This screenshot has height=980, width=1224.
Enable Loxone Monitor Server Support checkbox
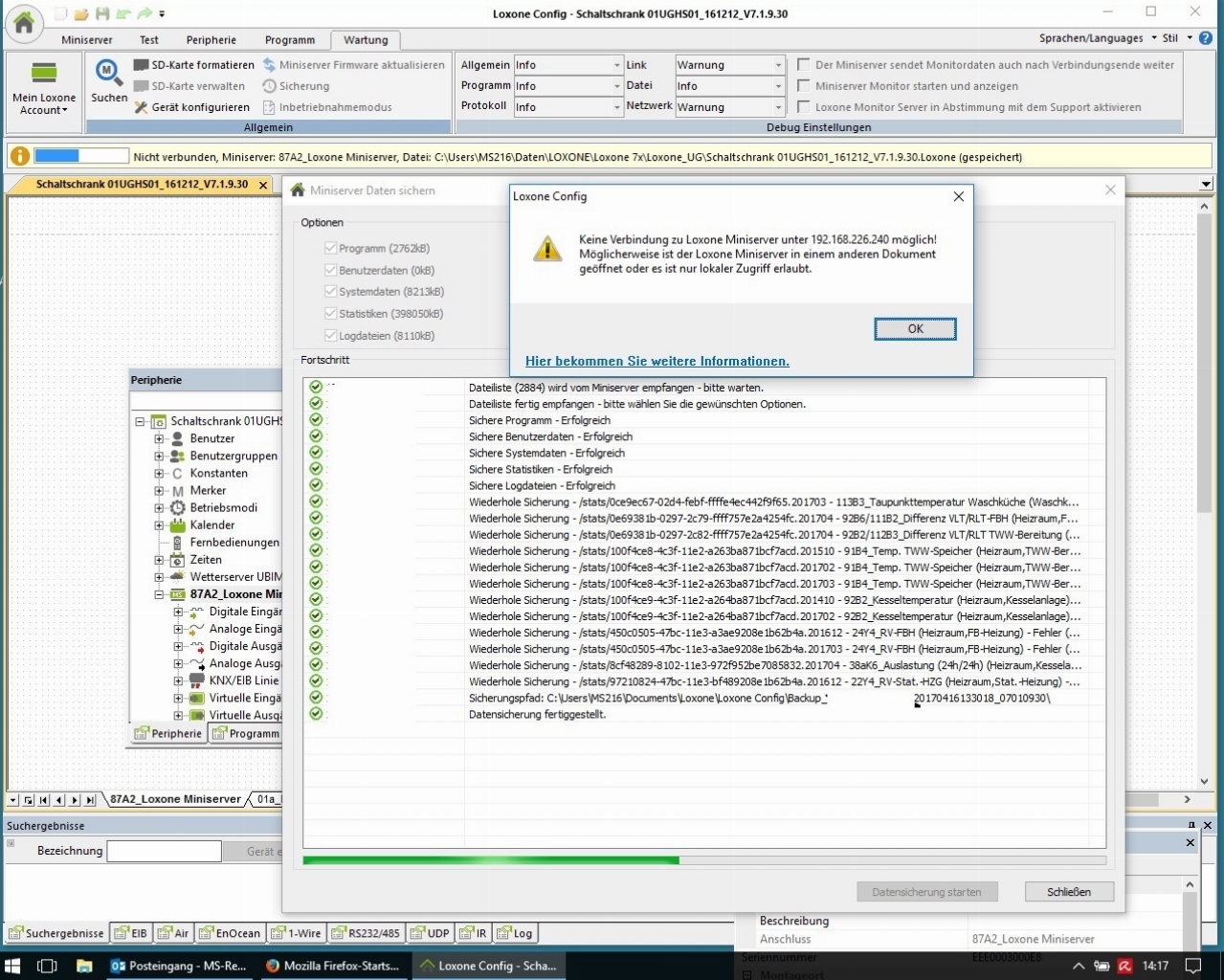coord(804,107)
